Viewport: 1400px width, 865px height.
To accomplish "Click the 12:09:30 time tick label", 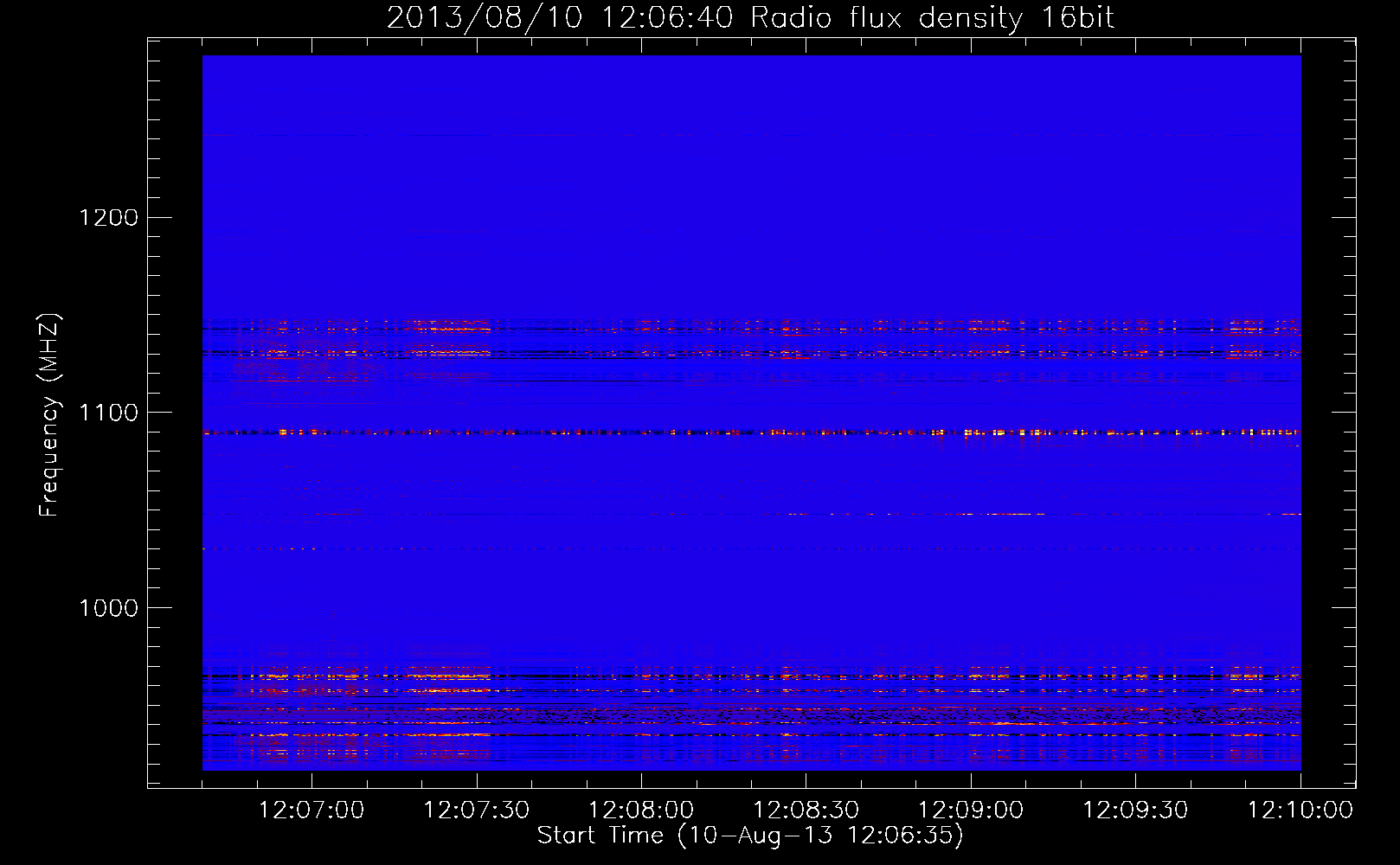I will point(1136,811).
